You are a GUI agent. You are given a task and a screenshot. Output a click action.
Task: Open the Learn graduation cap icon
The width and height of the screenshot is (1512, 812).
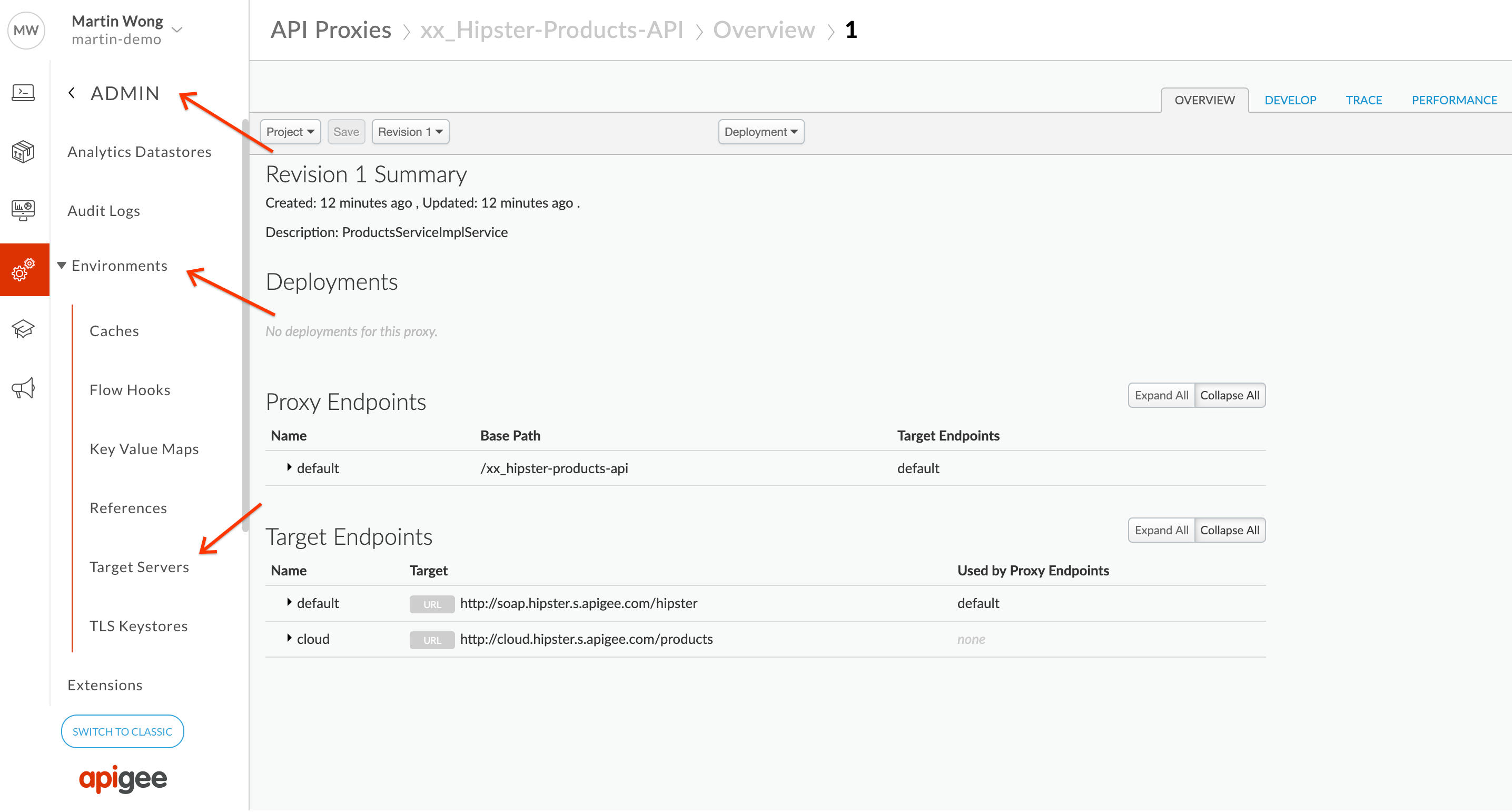[24, 329]
